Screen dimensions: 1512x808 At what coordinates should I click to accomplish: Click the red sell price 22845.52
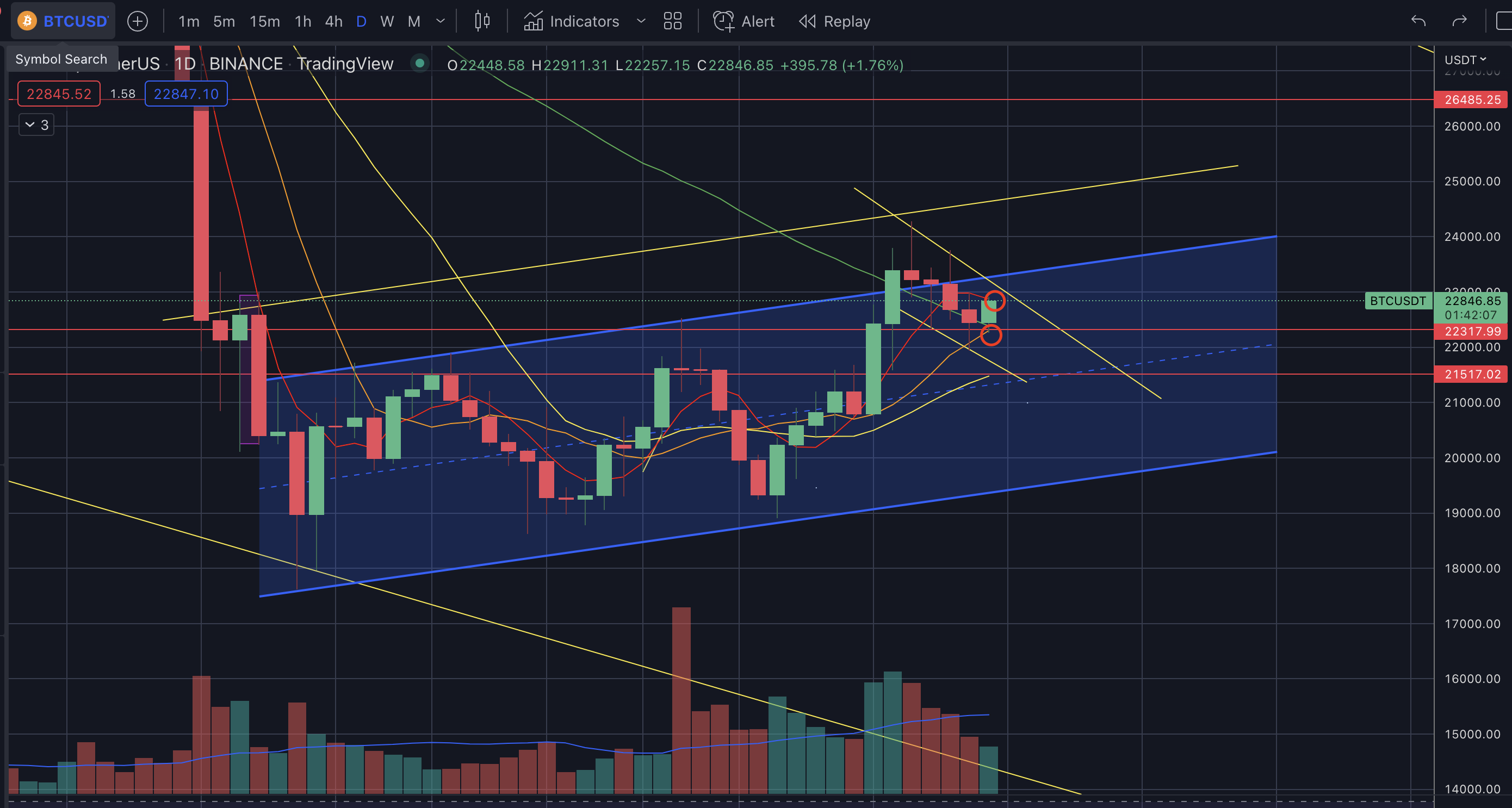point(59,94)
